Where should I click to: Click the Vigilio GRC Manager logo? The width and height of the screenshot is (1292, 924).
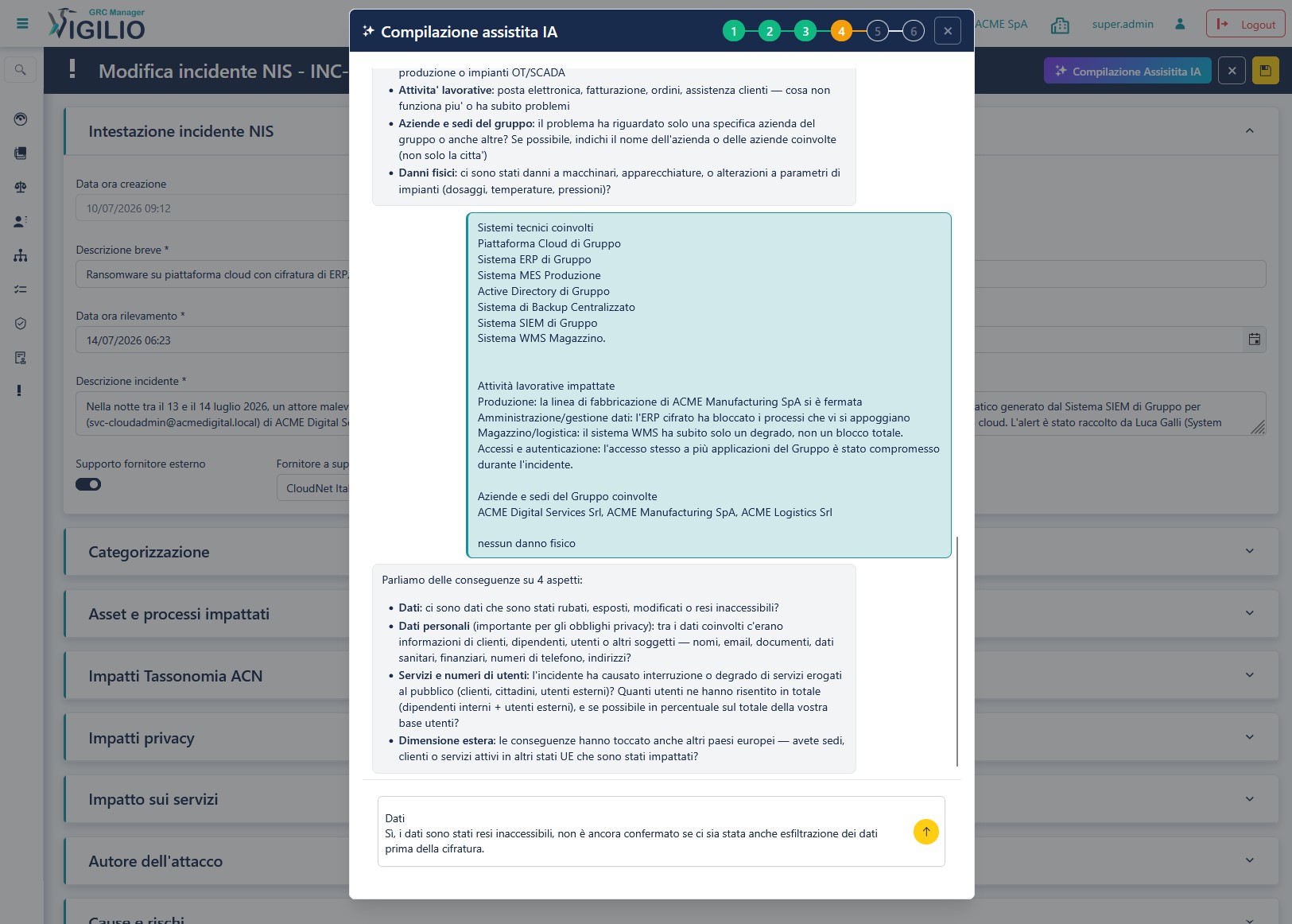(96, 24)
